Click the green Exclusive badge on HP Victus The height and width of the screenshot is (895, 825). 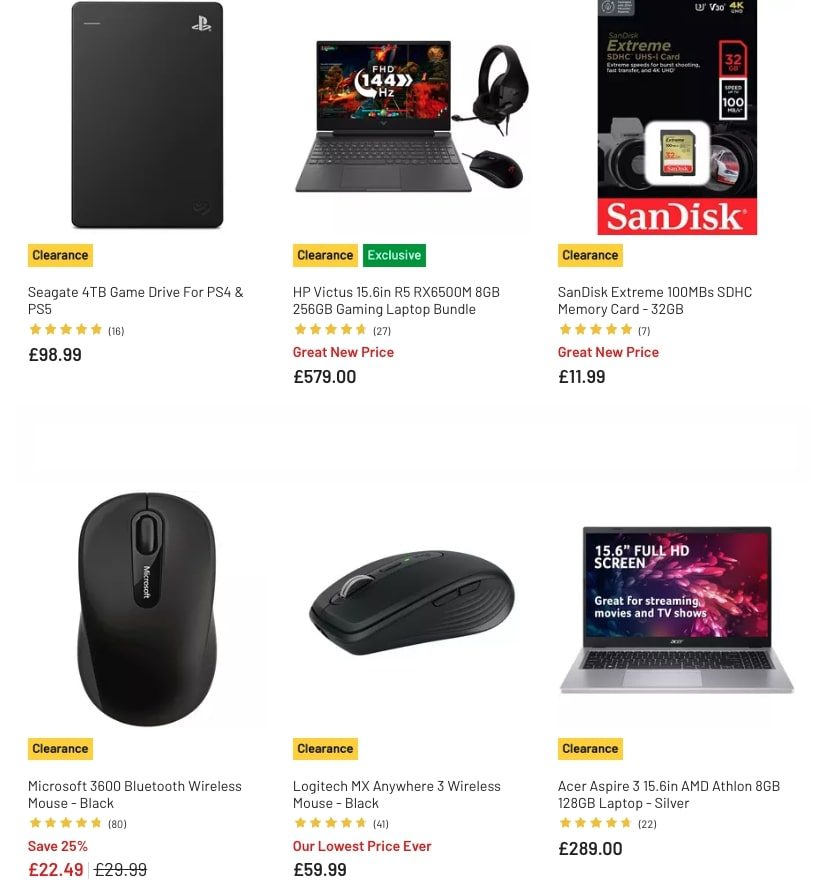pos(395,255)
